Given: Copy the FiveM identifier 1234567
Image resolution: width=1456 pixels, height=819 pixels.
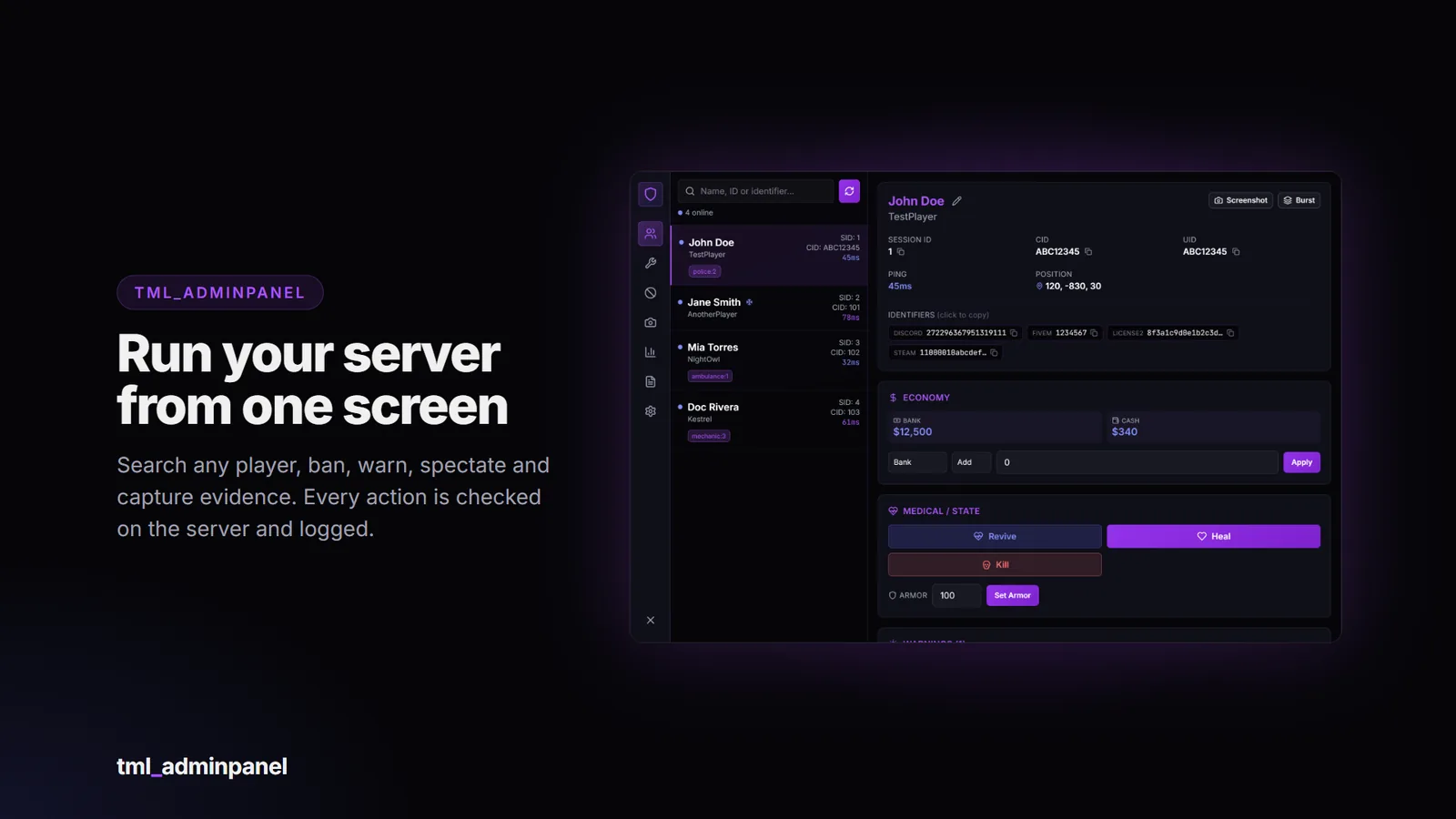Looking at the screenshot, I should 1094,333.
